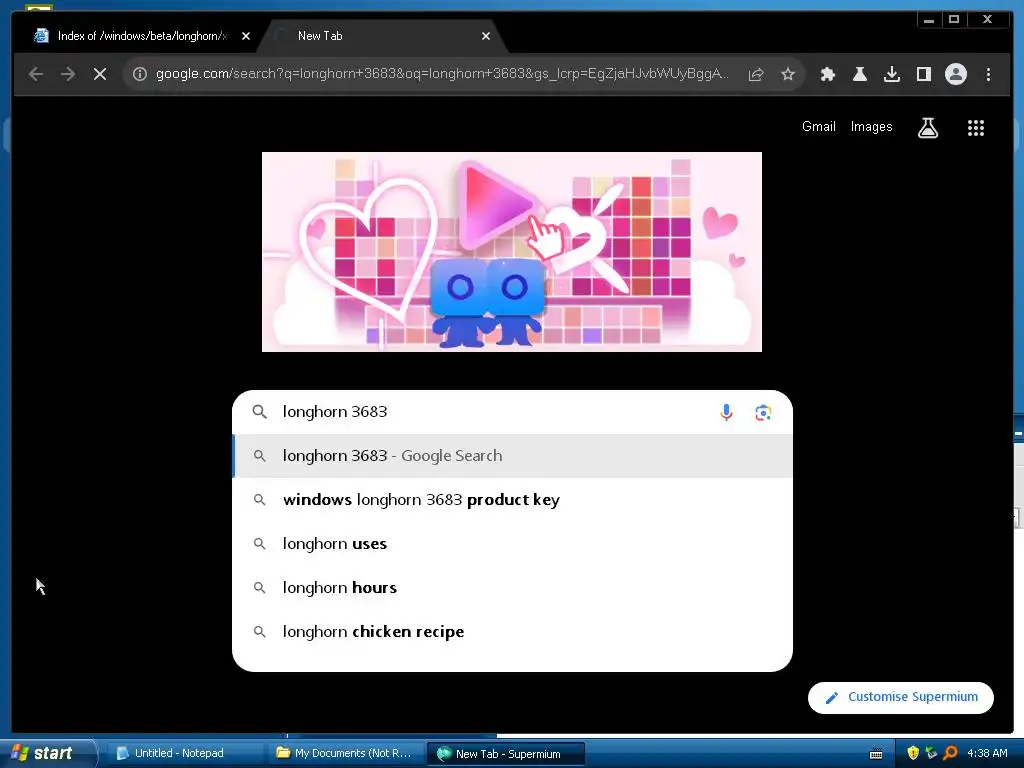Close the New Tab tab
Screen dimensions: 1024x768
pyautogui.click(x=486, y=36)
